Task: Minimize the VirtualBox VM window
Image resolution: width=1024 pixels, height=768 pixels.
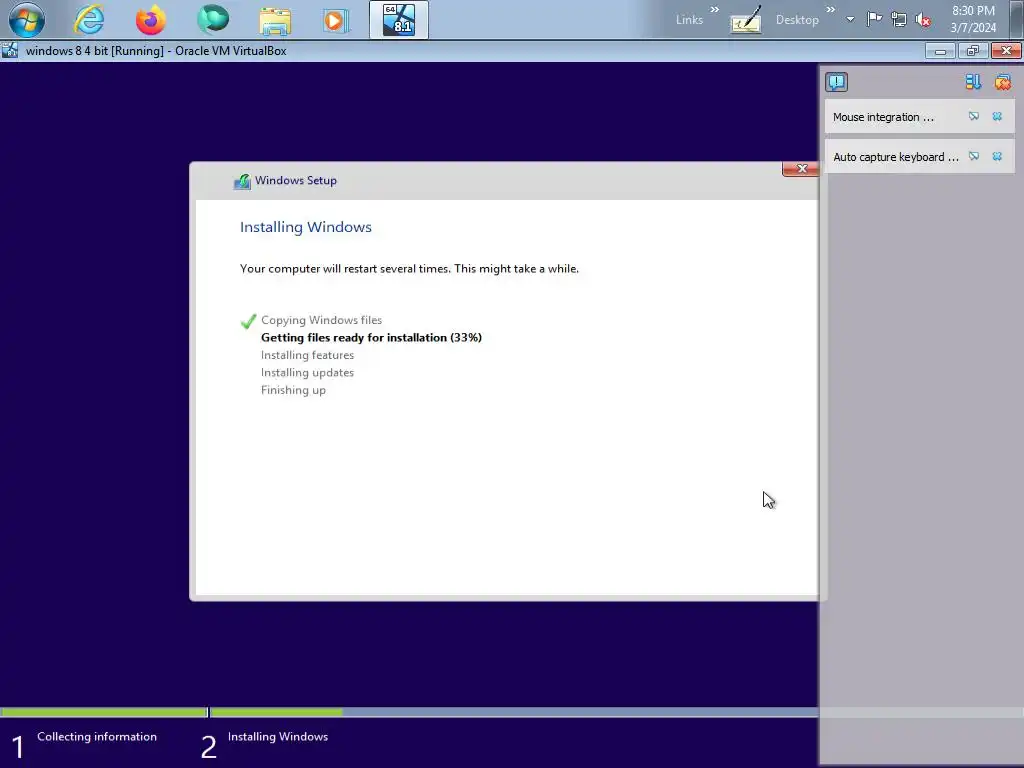Action: tap(940, 51)
